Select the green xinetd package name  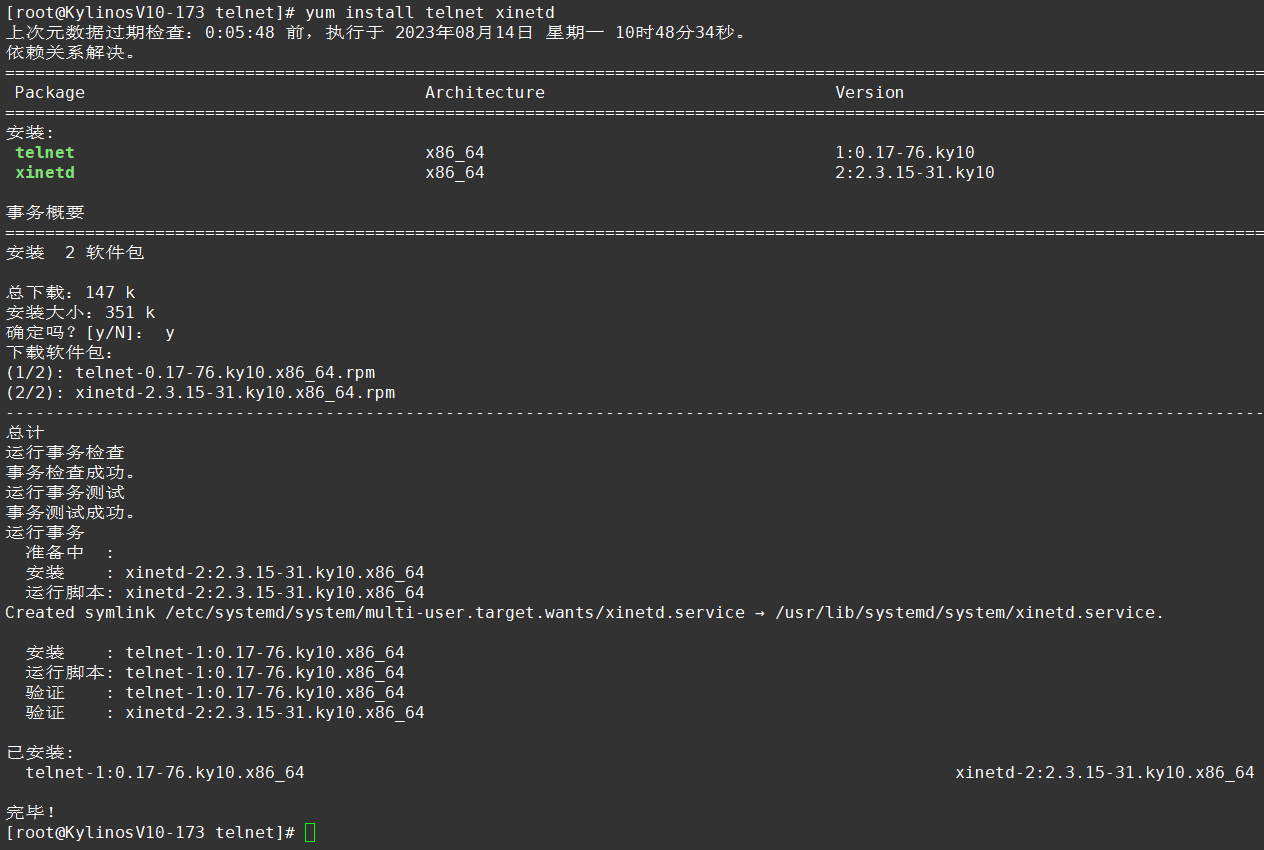point(45,172)
